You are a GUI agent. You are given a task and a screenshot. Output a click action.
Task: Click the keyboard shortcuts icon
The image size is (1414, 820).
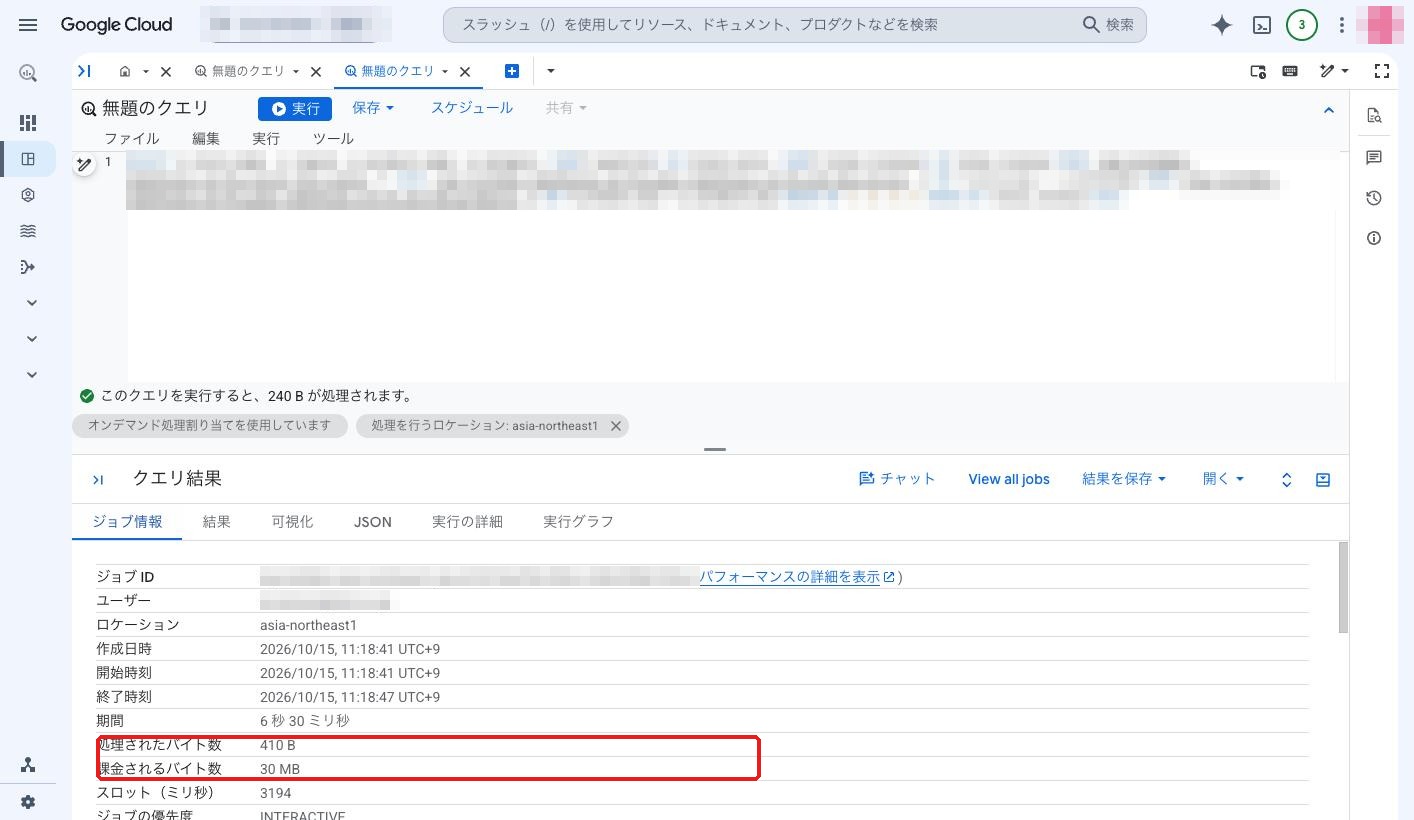1290,71
